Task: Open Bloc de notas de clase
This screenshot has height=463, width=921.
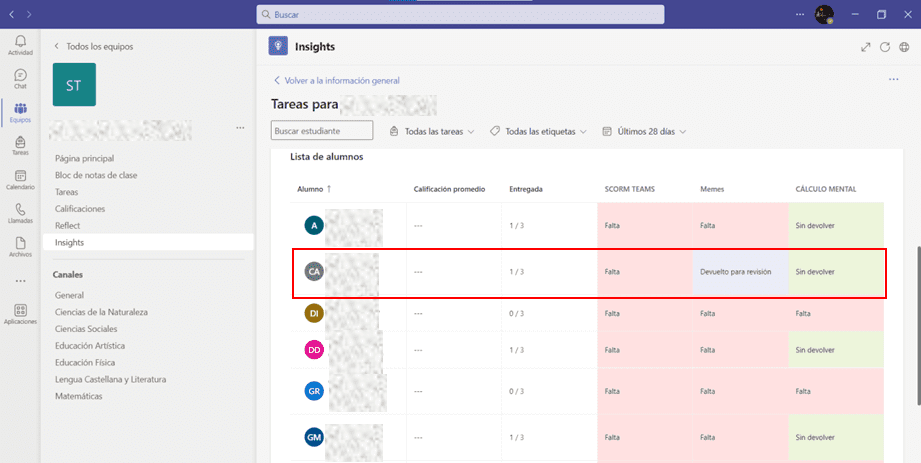Action: [96, 175]
